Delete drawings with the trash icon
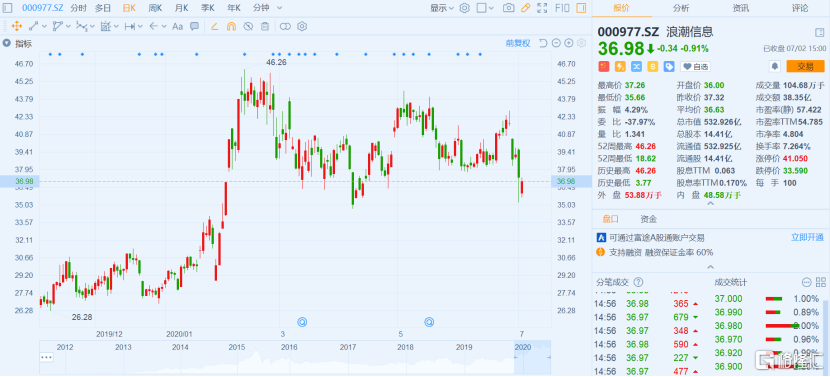Screen dimensions: 830x377 pos(265,26)
